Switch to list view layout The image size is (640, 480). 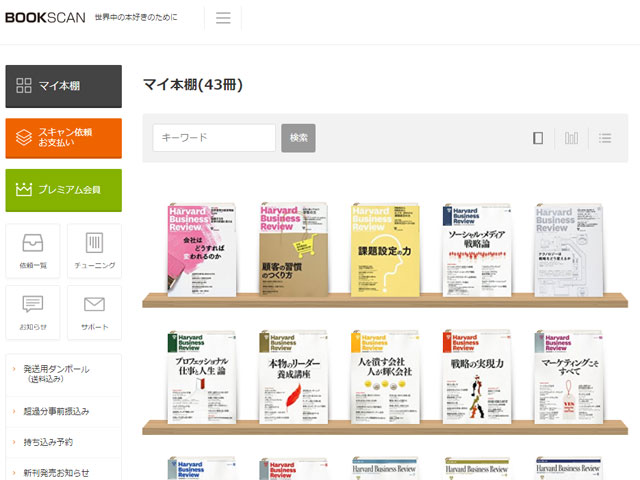605,138
